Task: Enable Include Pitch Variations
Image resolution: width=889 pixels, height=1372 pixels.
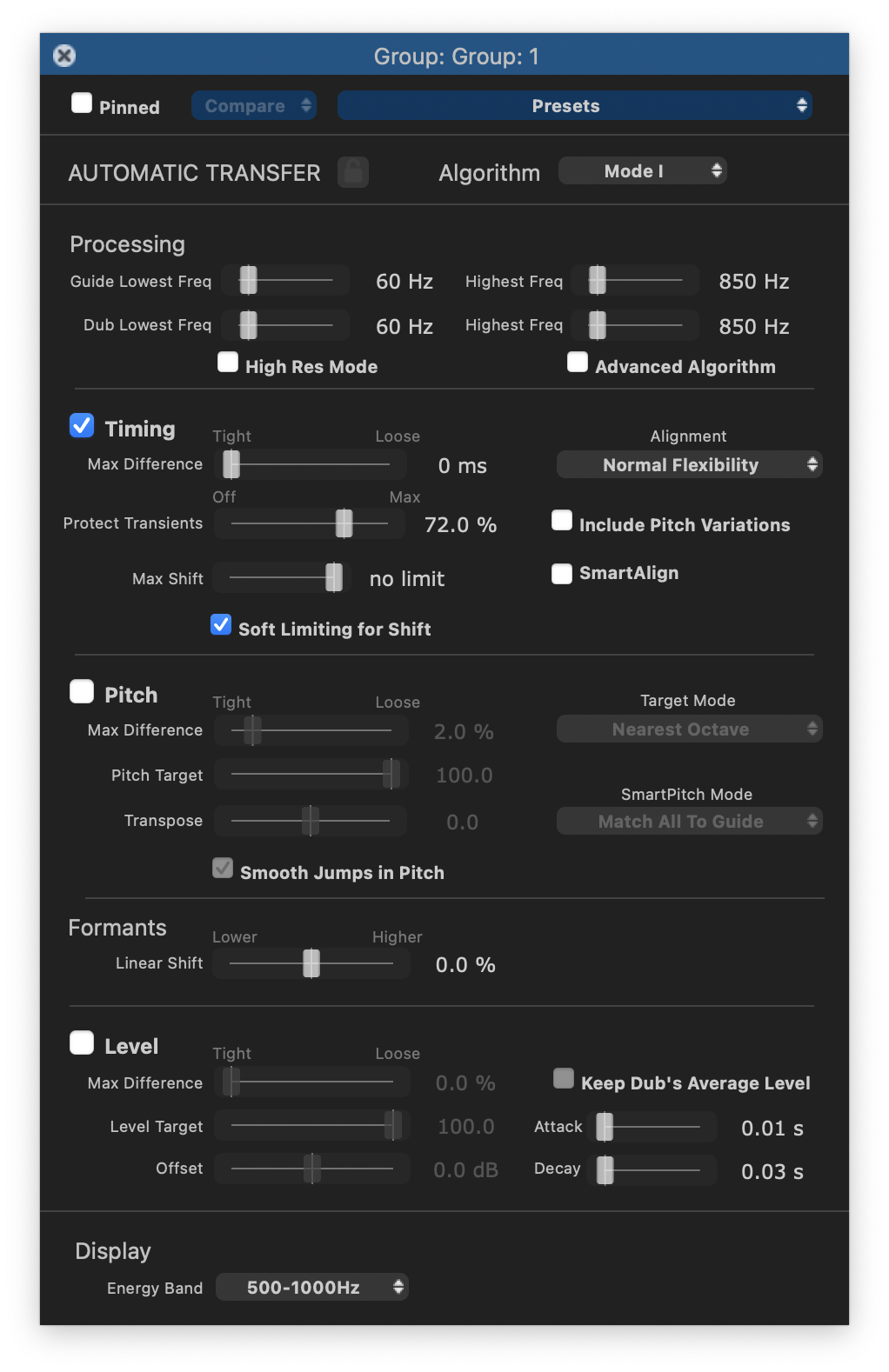Action: pyautogui.click(x=562, y=521)
